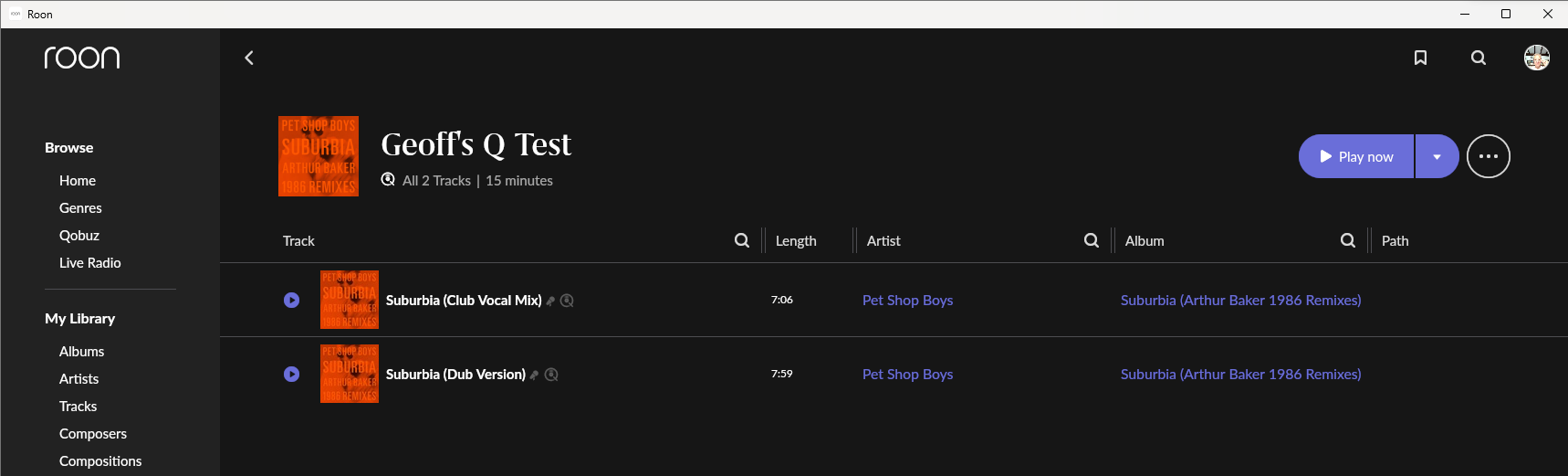Screen dimensions: 1568x476
Task: Click Qobuz icon next to All 2 Tracks
Action: [x=388, y=179]
